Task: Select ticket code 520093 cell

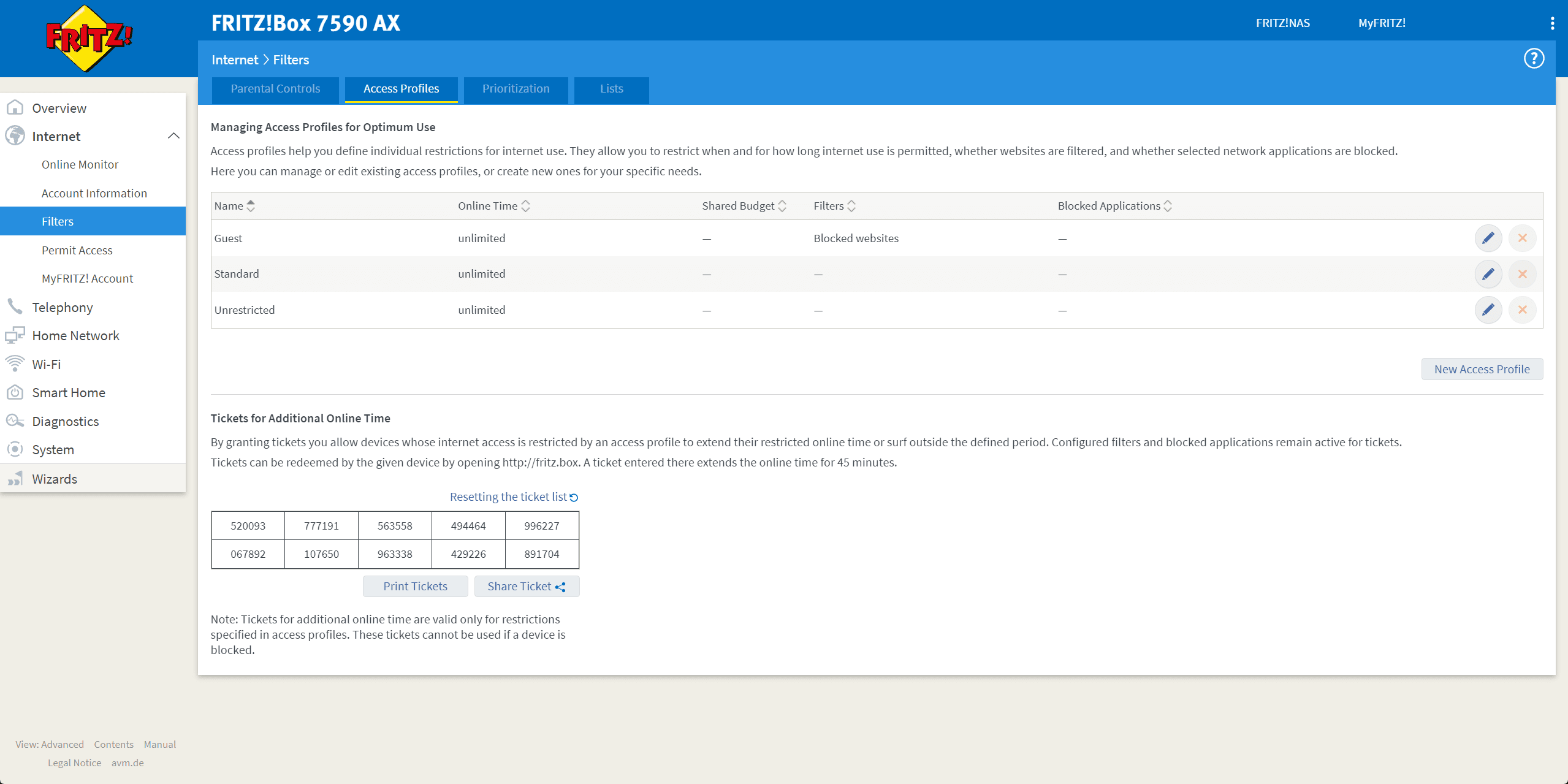Action: [248, 526]
